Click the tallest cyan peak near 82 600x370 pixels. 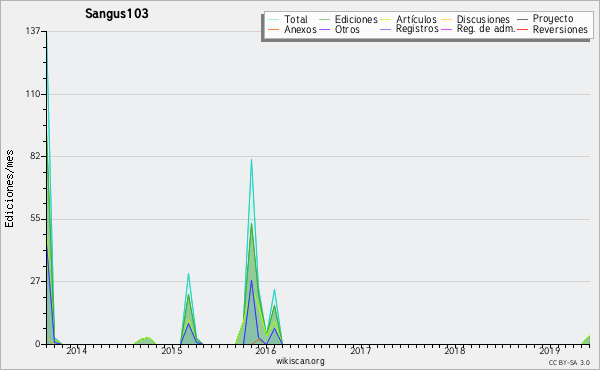point(251,160)
